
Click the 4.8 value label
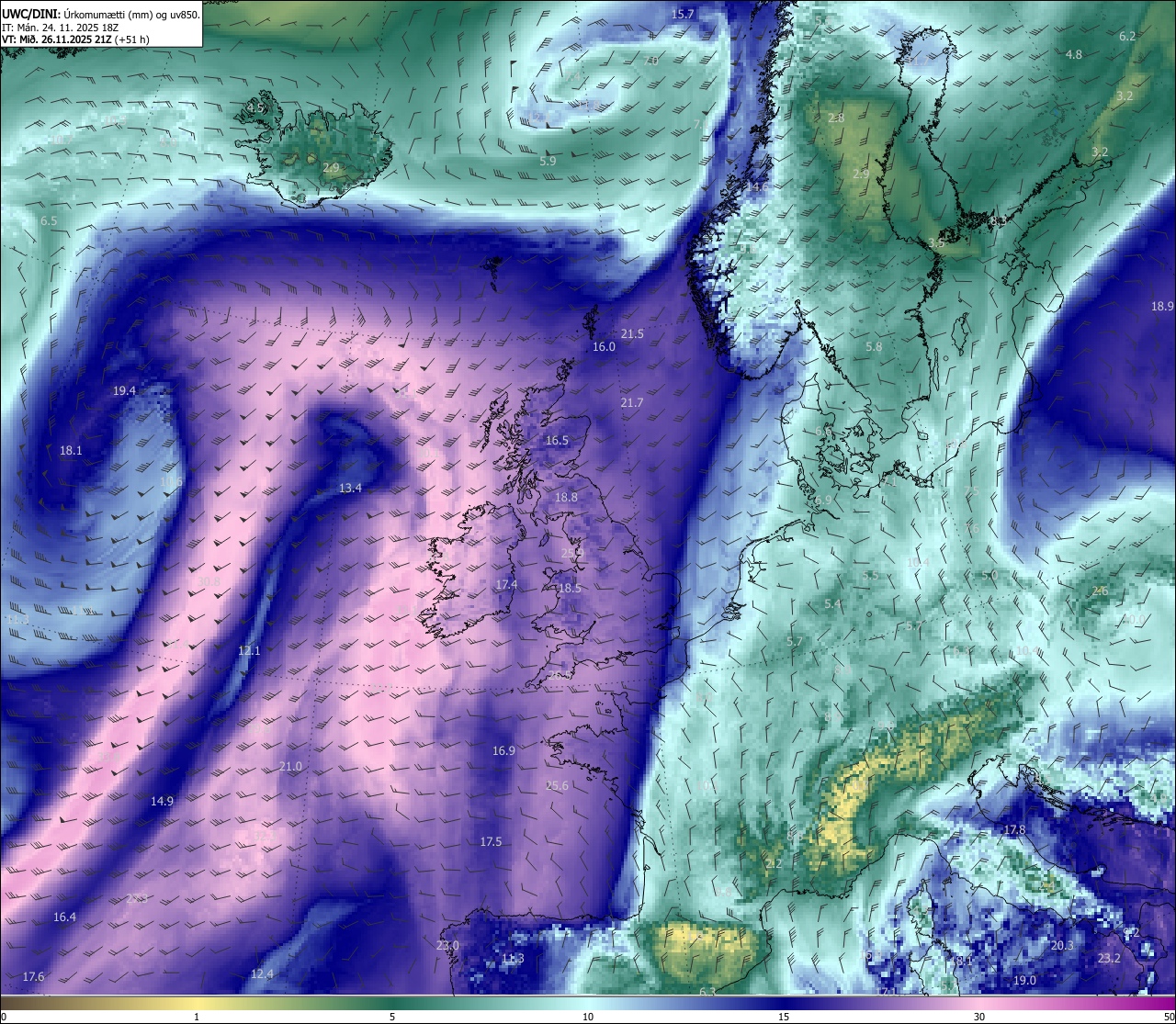(x=1073, y=54)
